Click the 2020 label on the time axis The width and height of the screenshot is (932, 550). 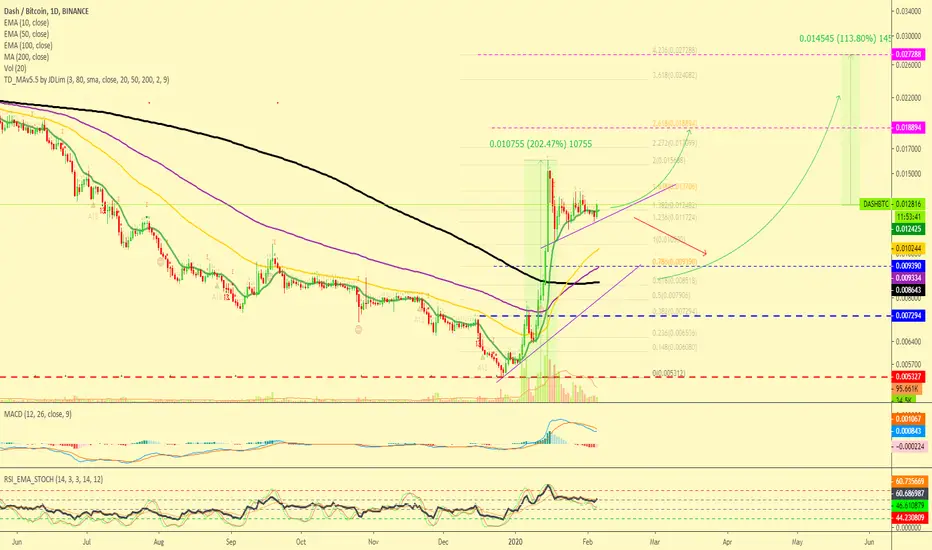coord(515,542)
